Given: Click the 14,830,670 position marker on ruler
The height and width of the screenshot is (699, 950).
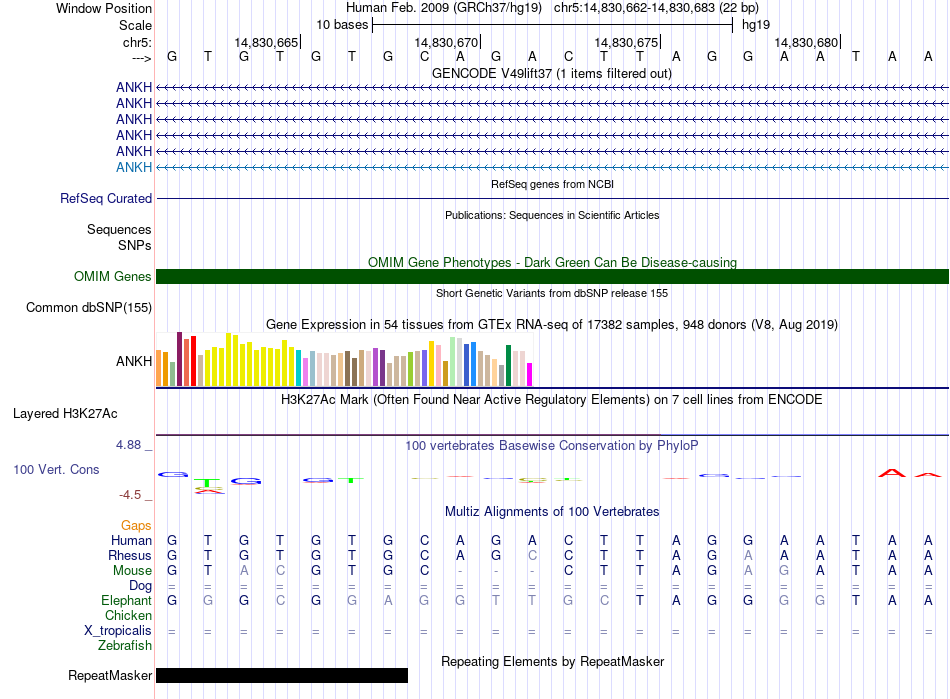Looking at the screenshot, I should pos(446,43).
